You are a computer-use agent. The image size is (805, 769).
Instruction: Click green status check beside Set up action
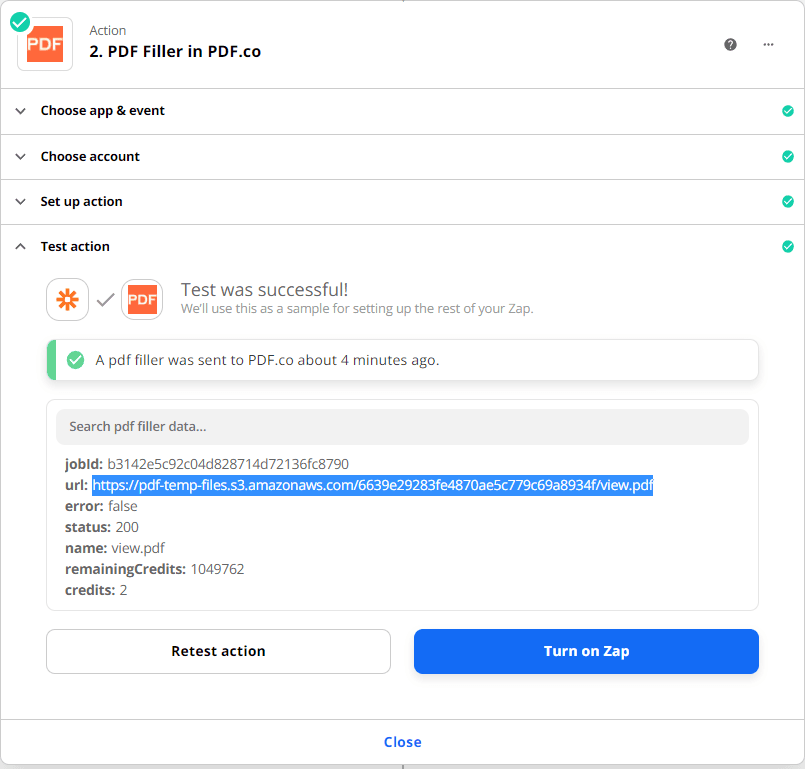(787, 202)
